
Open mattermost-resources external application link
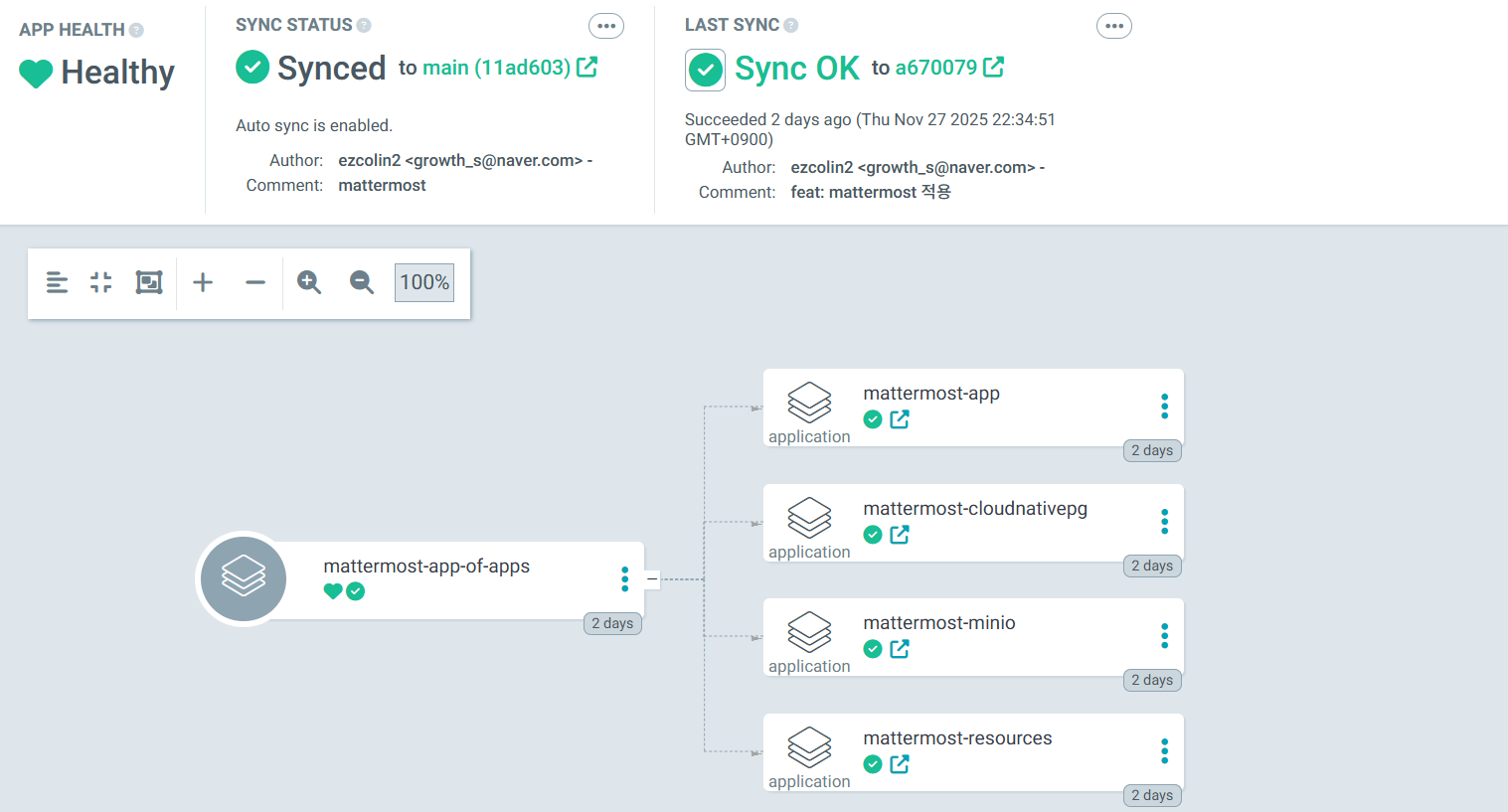[900, 764]
